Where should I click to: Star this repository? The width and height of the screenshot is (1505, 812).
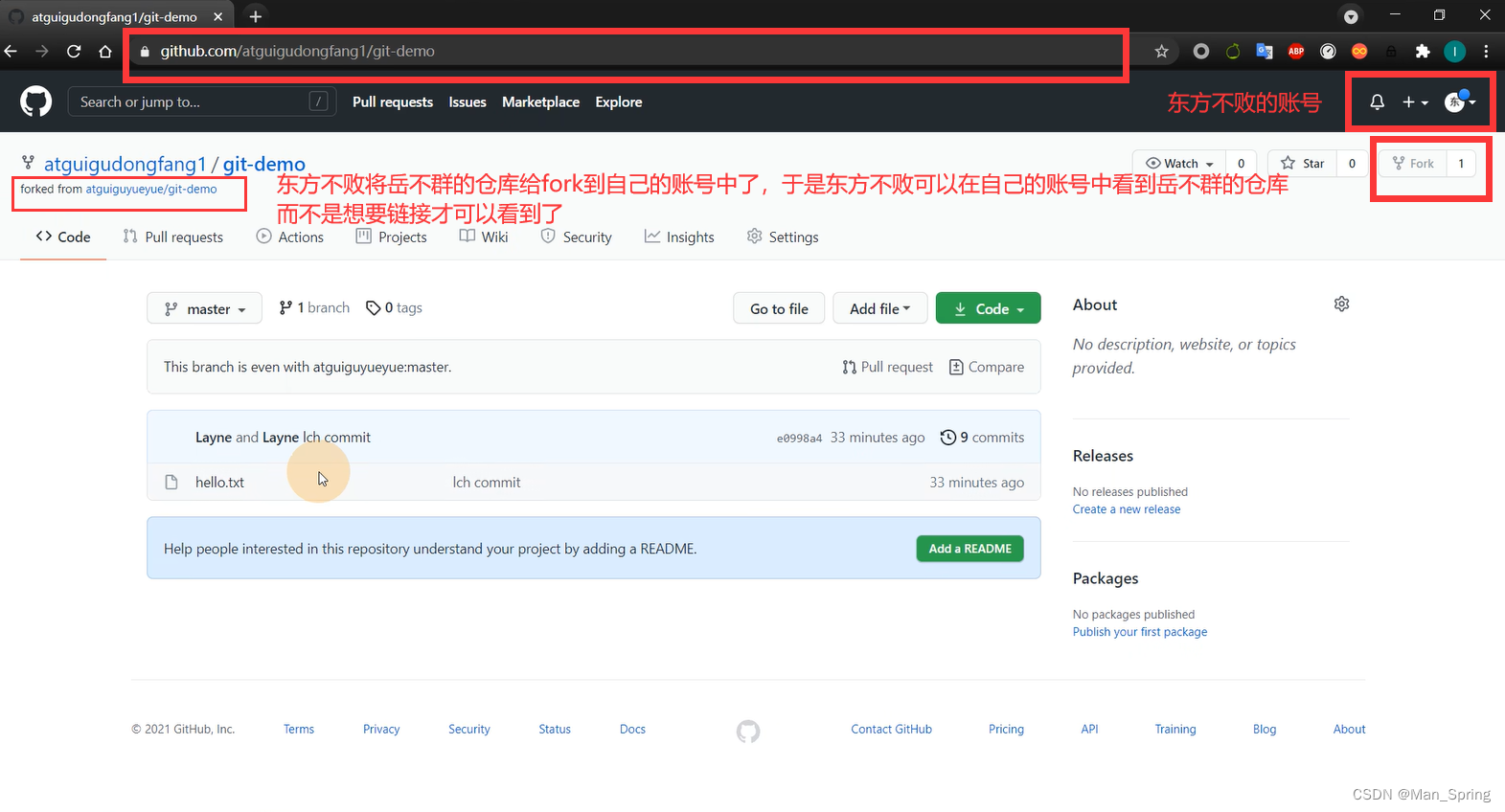pyautogui.click(x=1303, y=164)
